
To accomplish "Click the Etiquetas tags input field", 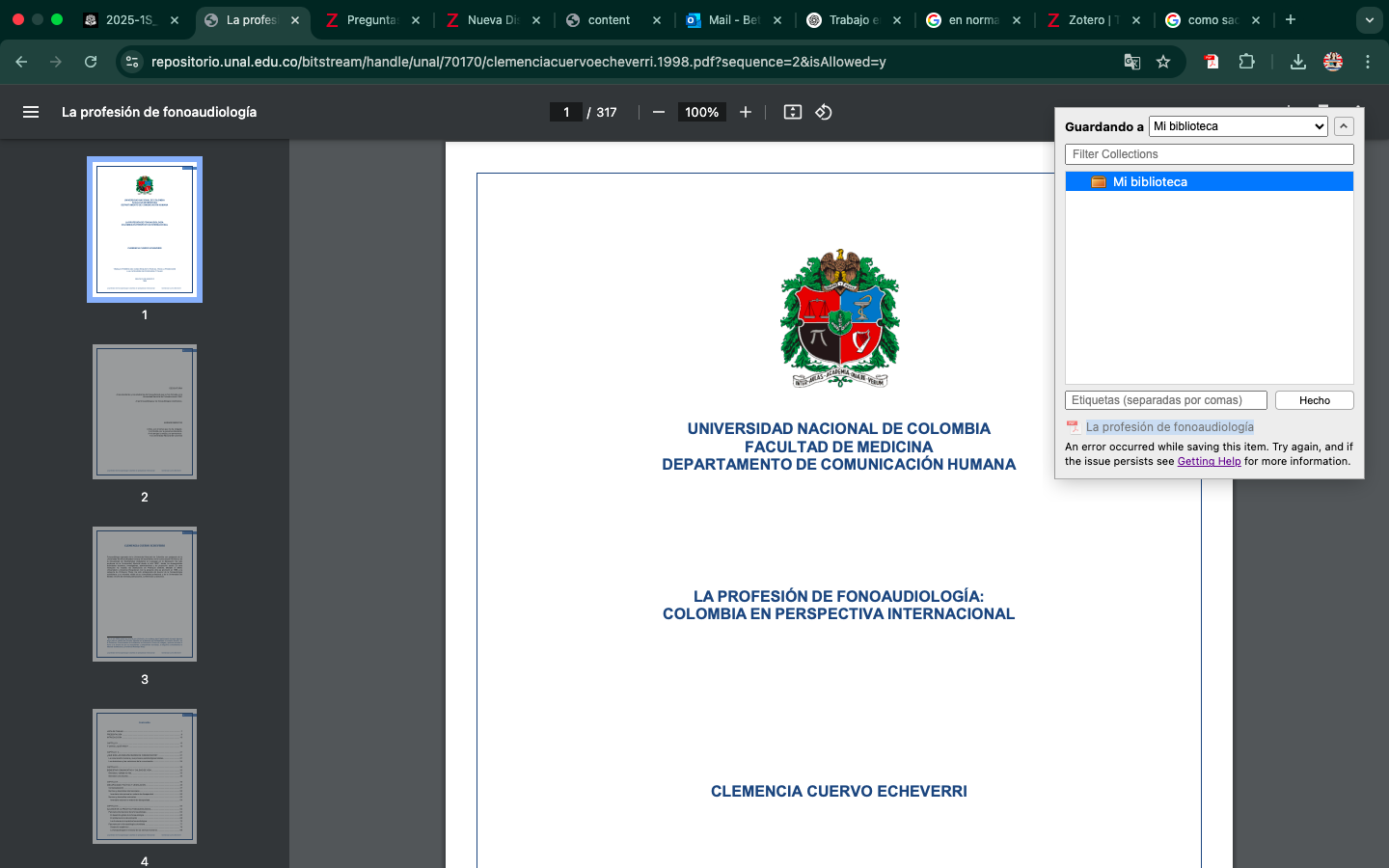I will (x=1166, y=400).
